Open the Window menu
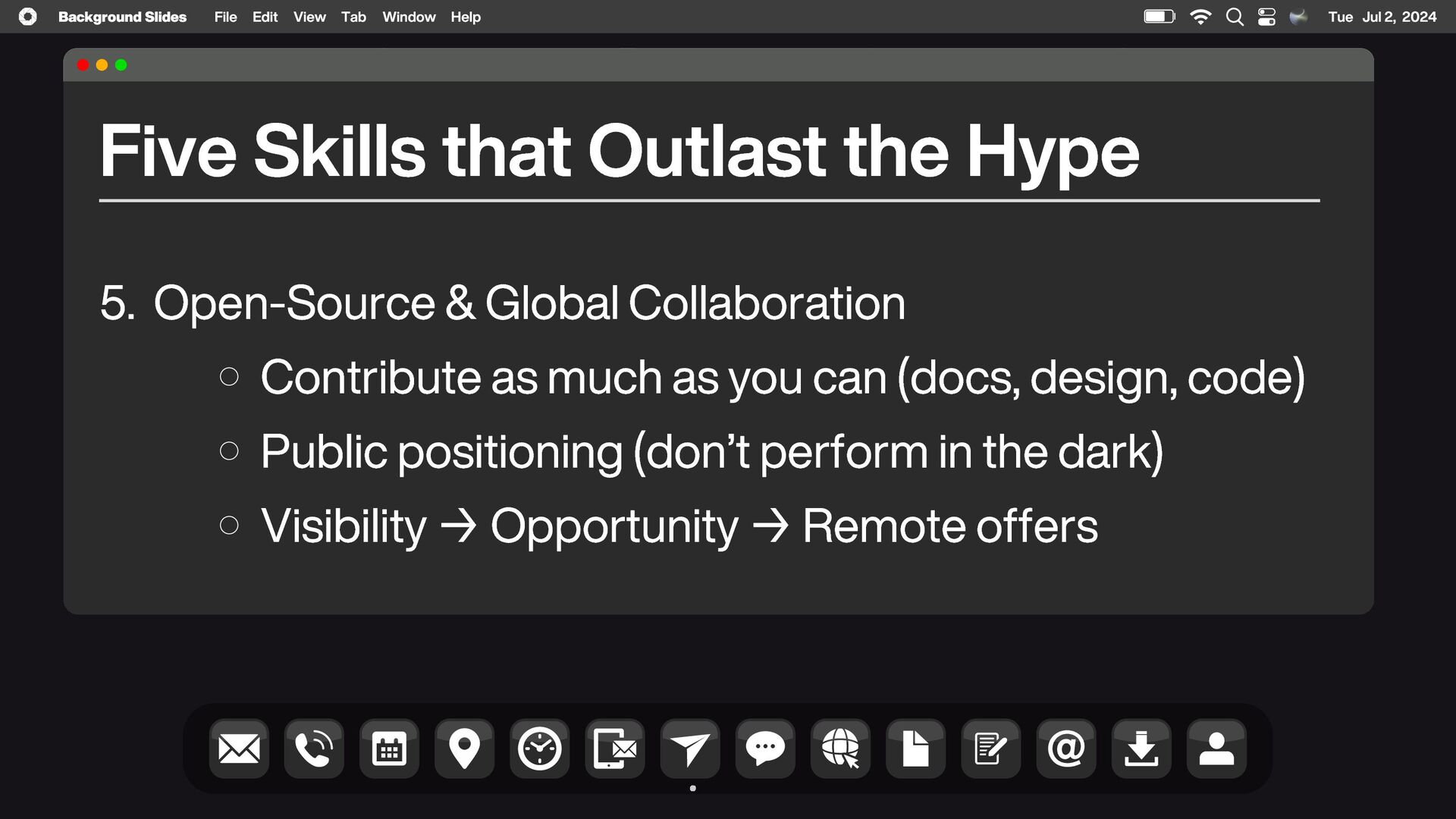 tap(409, 17)
